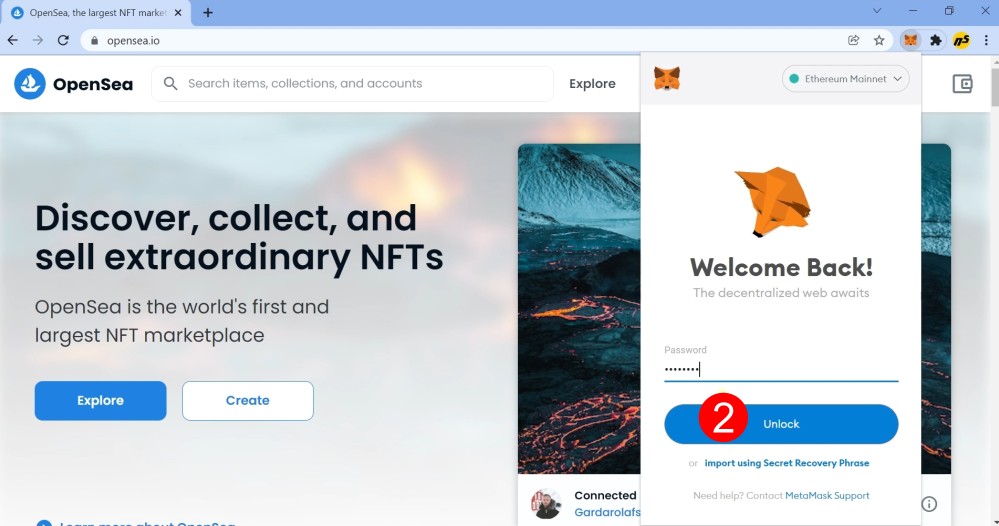Viewport: 999px width, 526px height.
Task: Click the share page icon in address bar
Action: tap(854, 40)
